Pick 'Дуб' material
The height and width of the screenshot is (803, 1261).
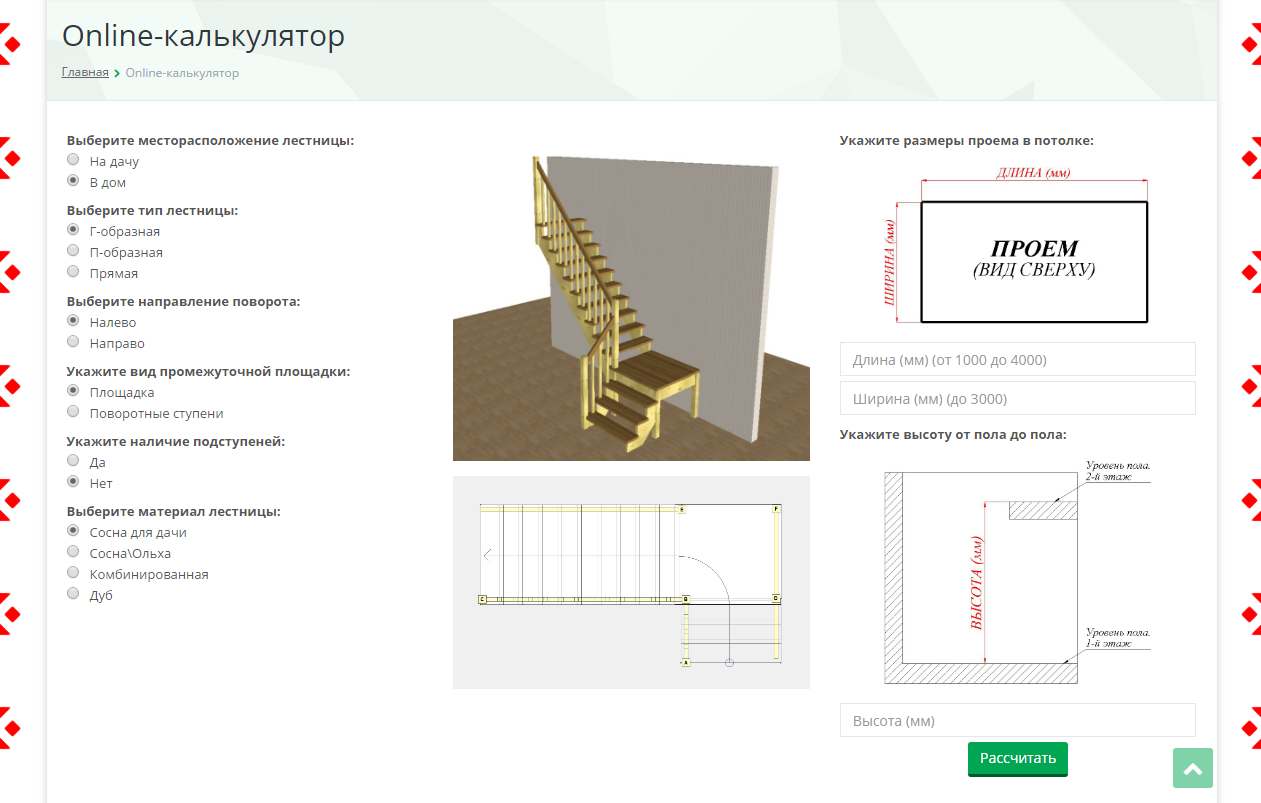click(73, 594)
